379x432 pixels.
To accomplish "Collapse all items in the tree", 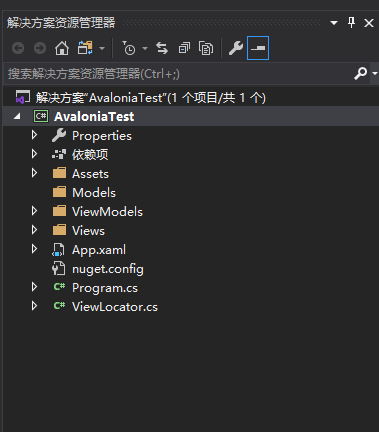I will coord(184,48).
